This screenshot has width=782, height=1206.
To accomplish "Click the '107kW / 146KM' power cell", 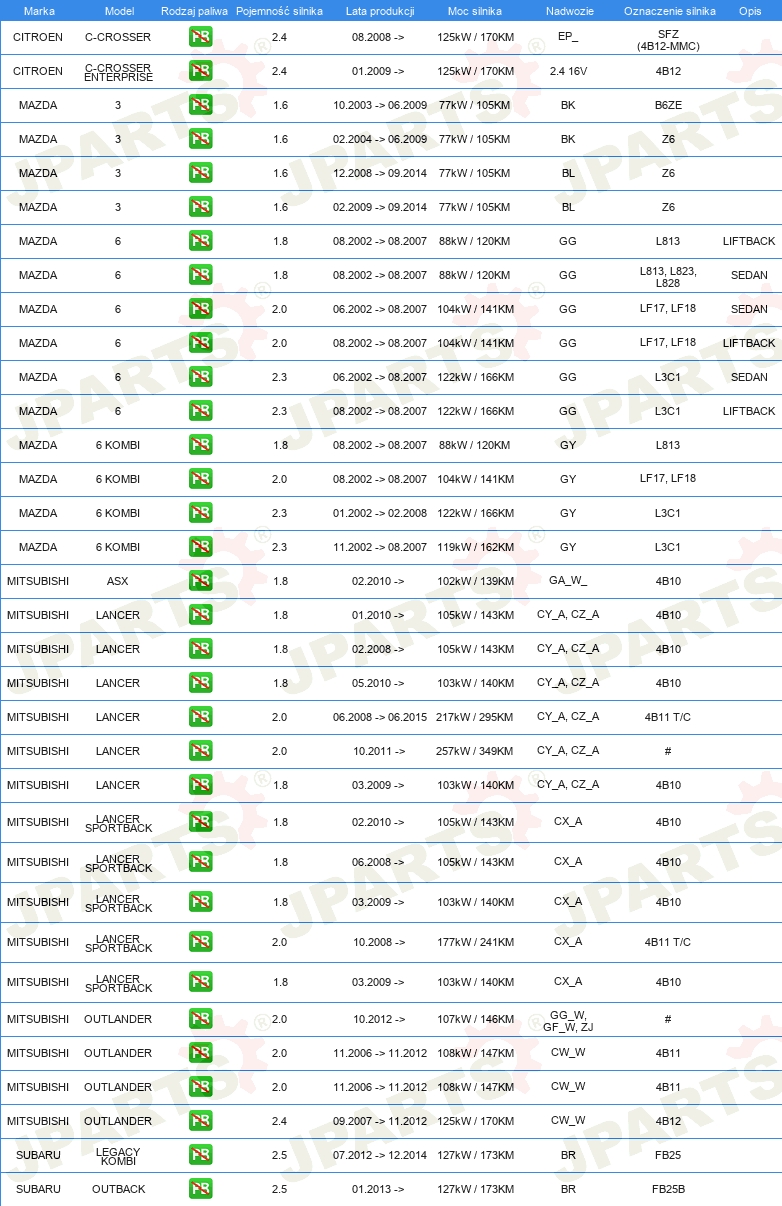I will tap(476, 1020).
